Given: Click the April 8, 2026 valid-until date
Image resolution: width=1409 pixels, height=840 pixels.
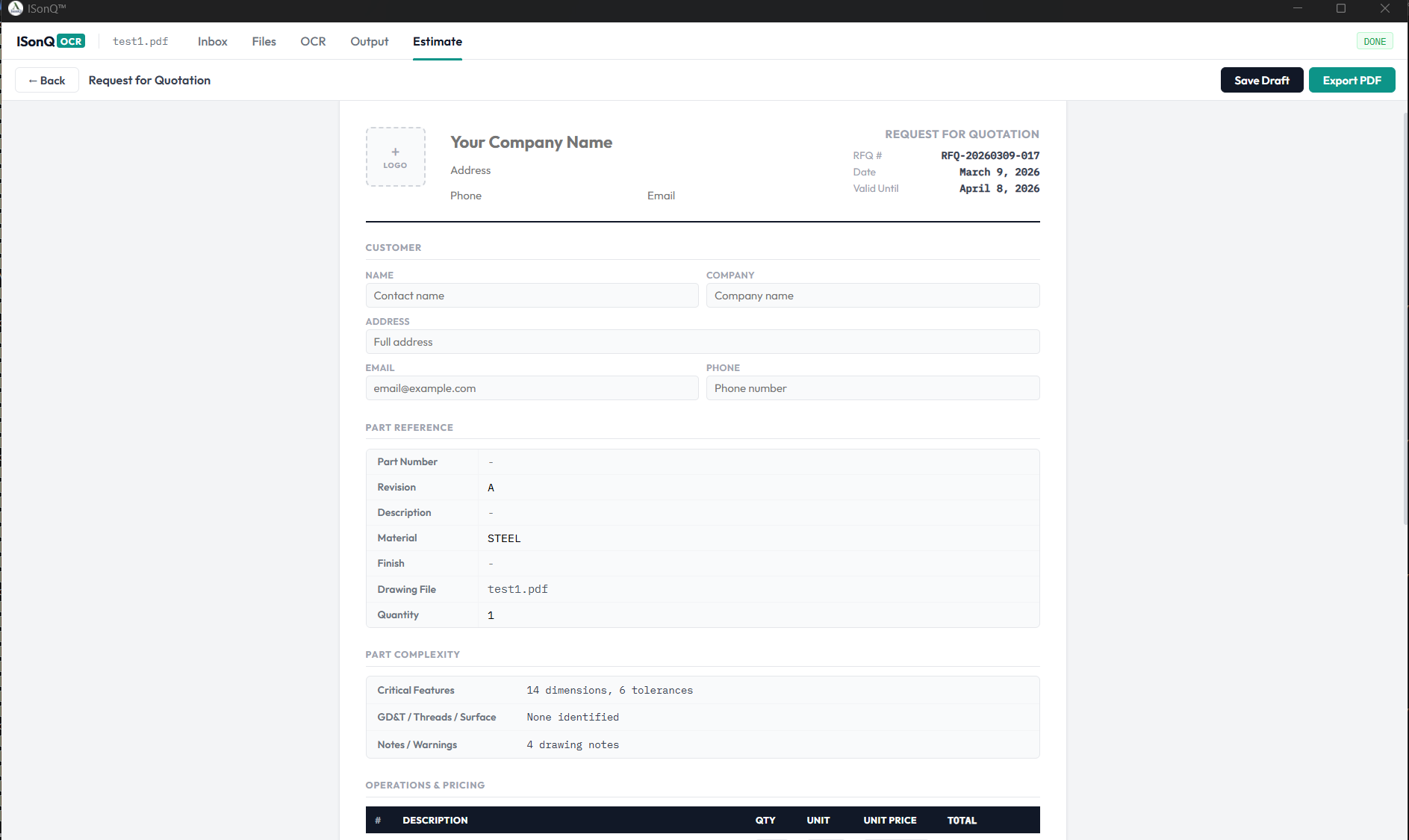Looking at the screenshot, I should (999, 188).
